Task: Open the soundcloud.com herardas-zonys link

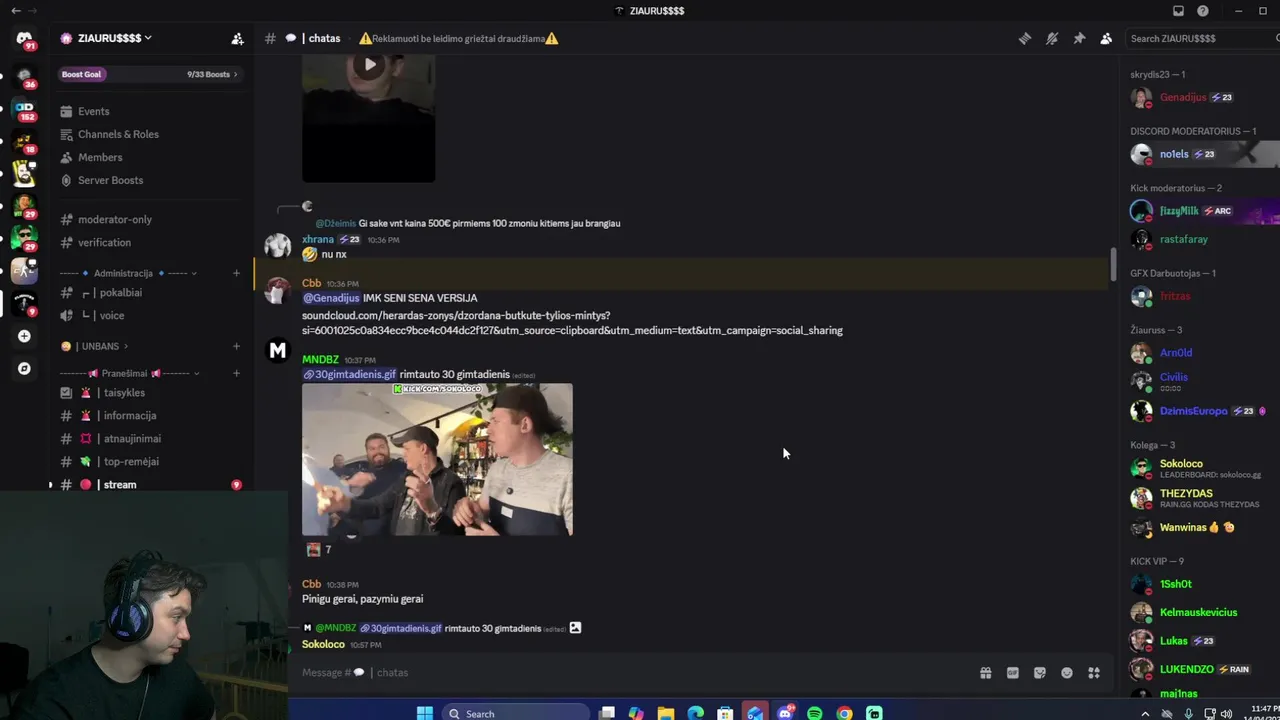Action: pos(572,323)
